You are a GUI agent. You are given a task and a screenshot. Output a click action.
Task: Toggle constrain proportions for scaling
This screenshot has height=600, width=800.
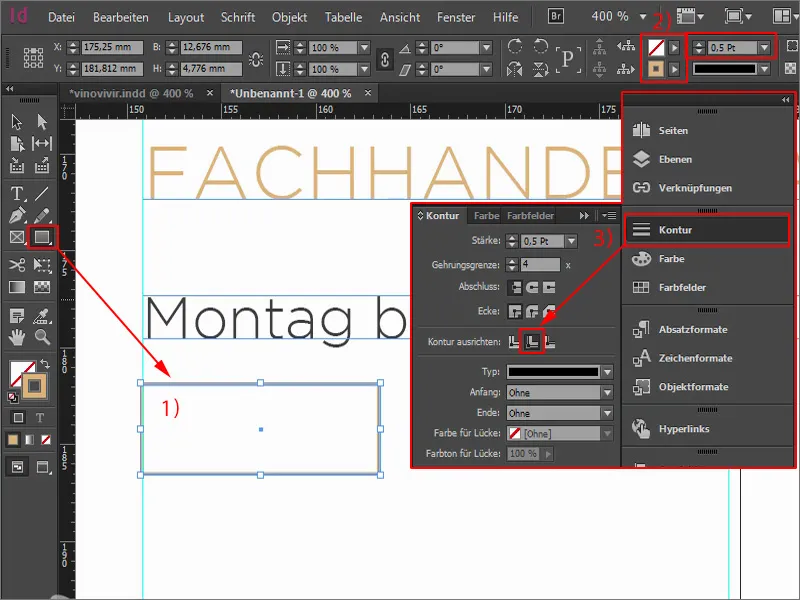pos(385,59)
